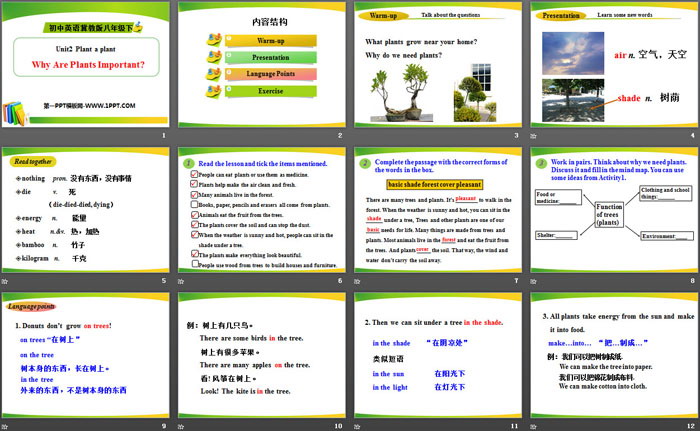This screenshot has height=431, width=700.
Task: Click the numbered circle 2 on slide 7
Action: point(366,162)
